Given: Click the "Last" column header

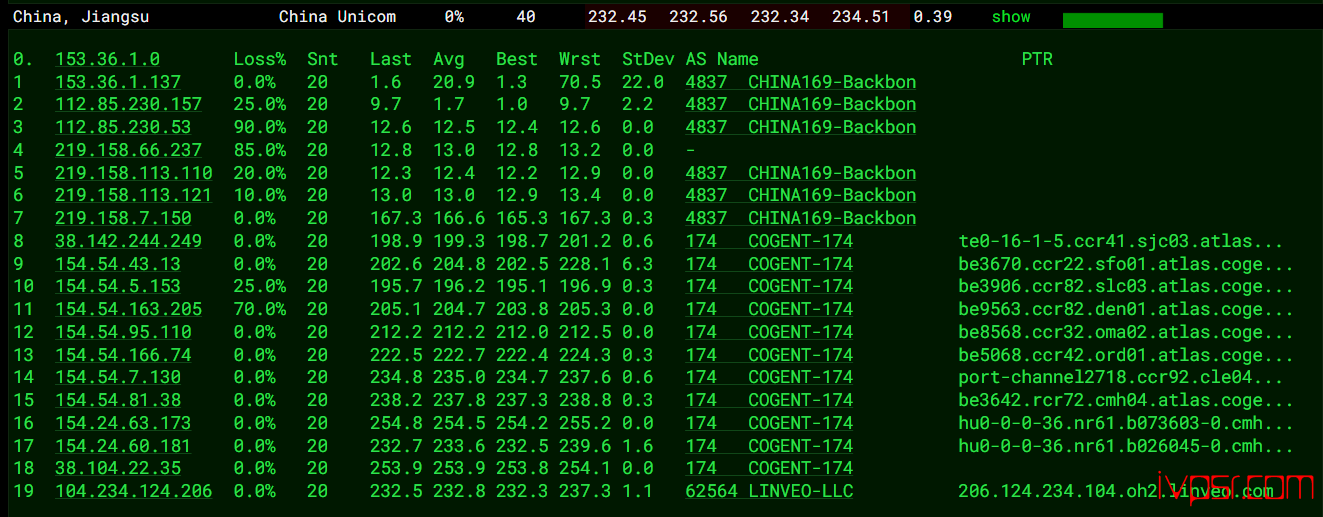Looking at the screenshot, I should [x=391, y=59].
